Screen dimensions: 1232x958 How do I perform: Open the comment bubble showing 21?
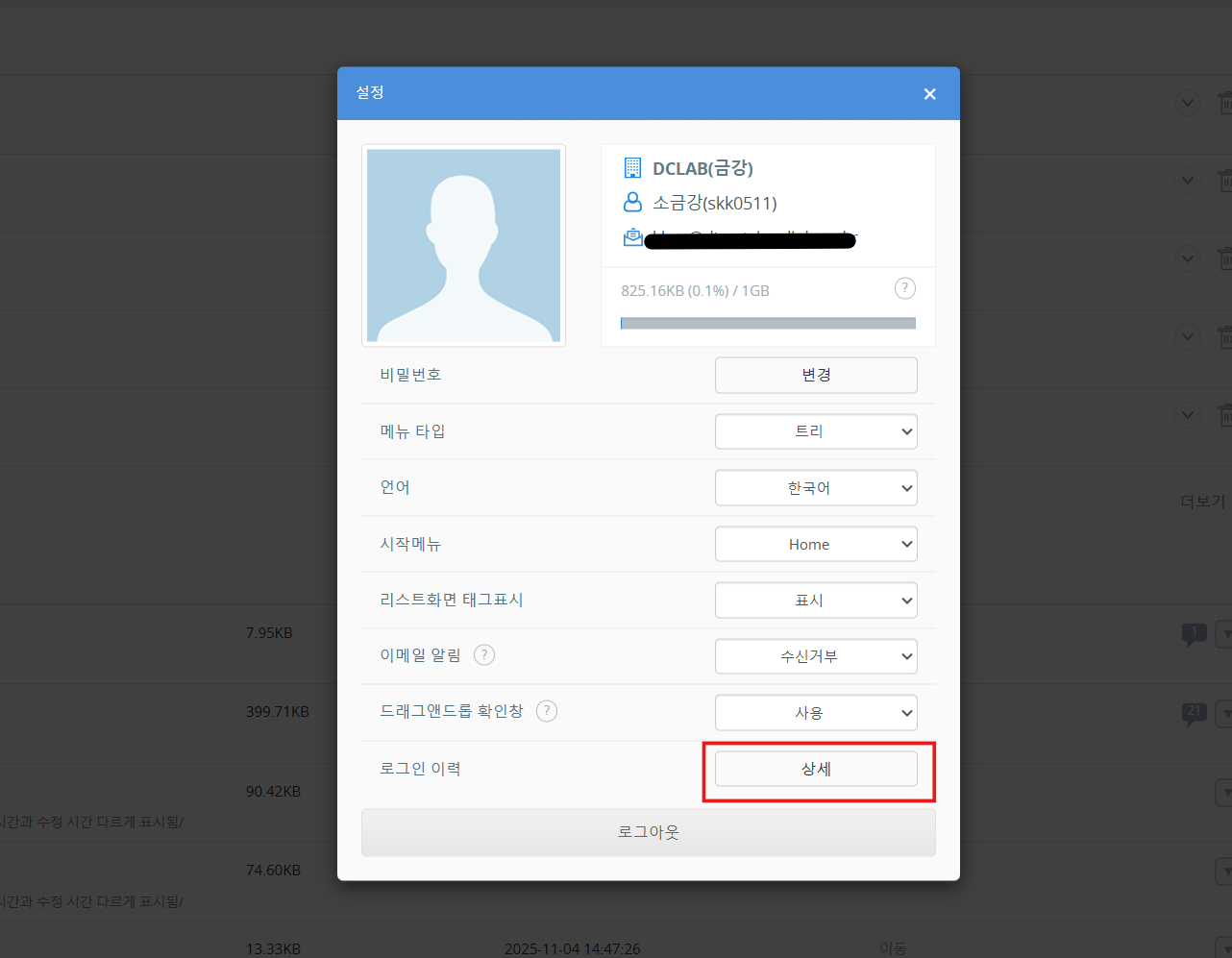click(x=1194, y=713)
